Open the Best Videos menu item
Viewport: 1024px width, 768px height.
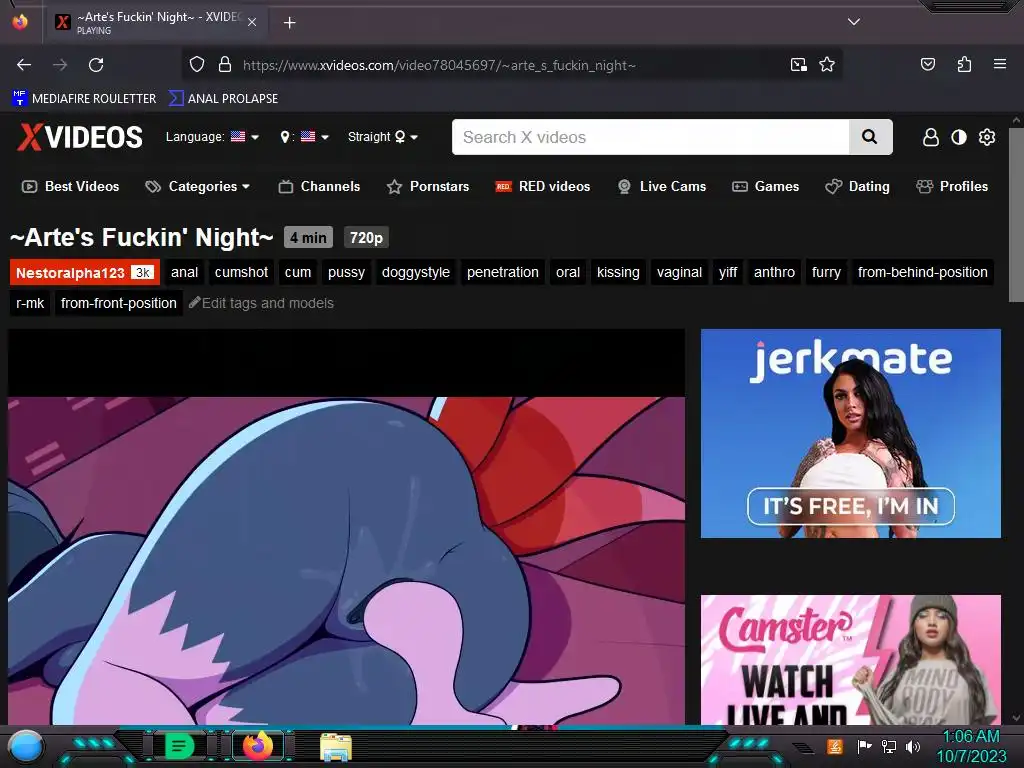[x=71, y=186]
